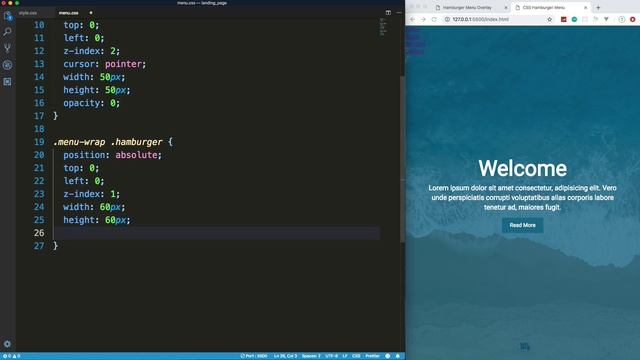
Task: Split the editor to the right
Action: click(x=388, y=13)
